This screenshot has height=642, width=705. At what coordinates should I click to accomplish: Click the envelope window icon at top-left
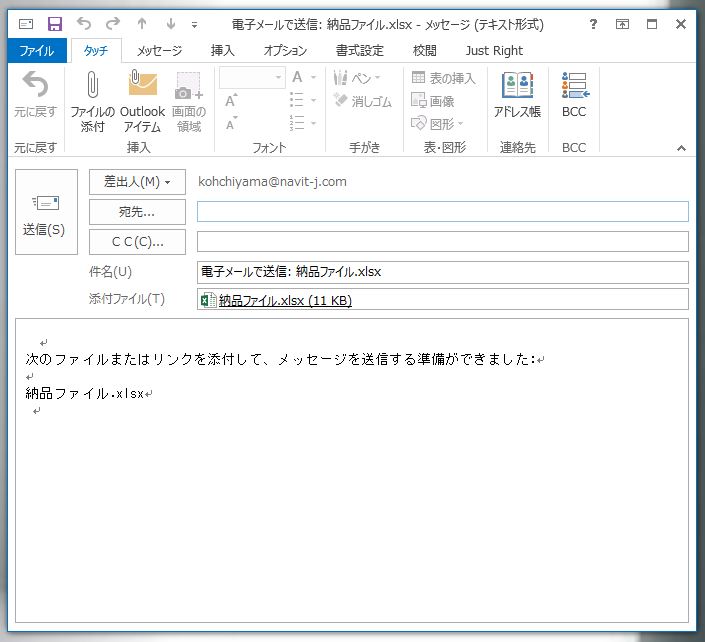pyautogui.click(x=26, y=24)
